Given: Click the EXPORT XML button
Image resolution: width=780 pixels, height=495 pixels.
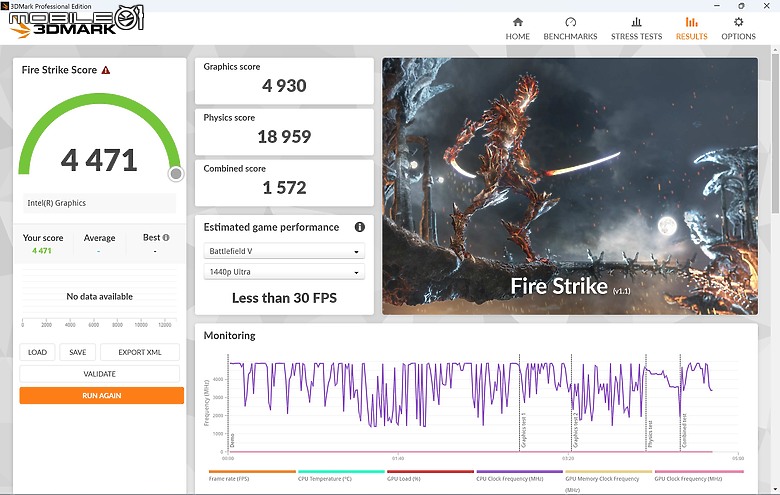Looking at the screenshot, I should (140, 352).
